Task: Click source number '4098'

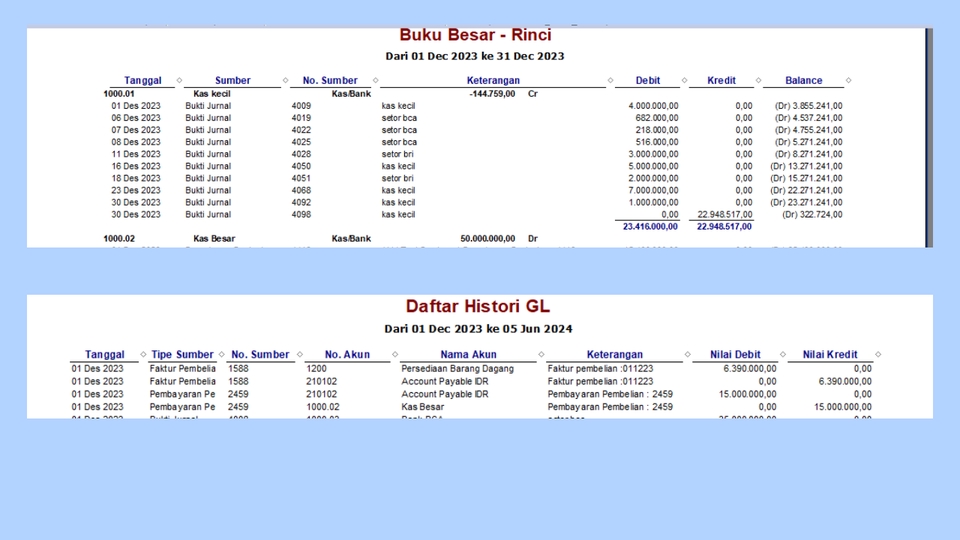Action: [301, 214]
